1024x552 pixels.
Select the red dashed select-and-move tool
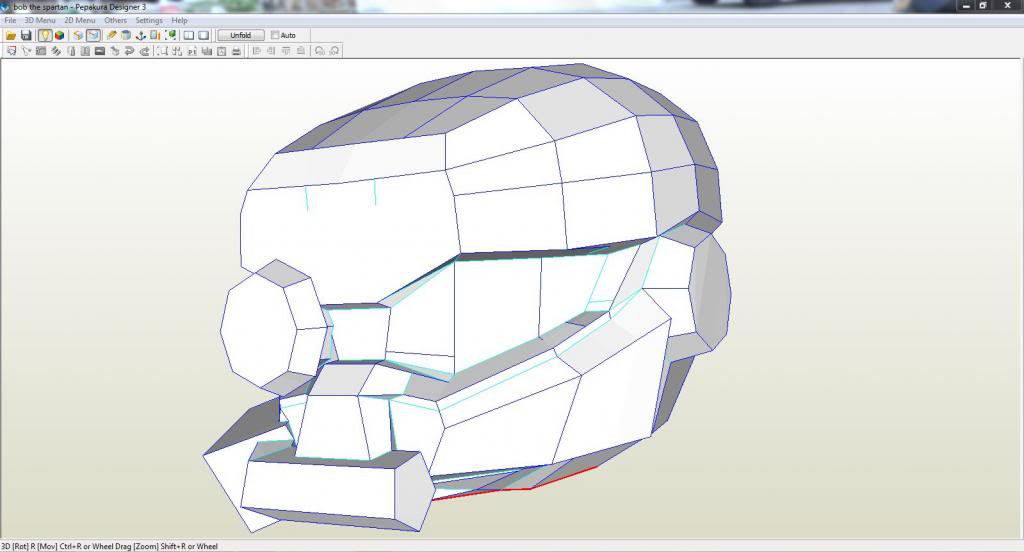point(11,51)
